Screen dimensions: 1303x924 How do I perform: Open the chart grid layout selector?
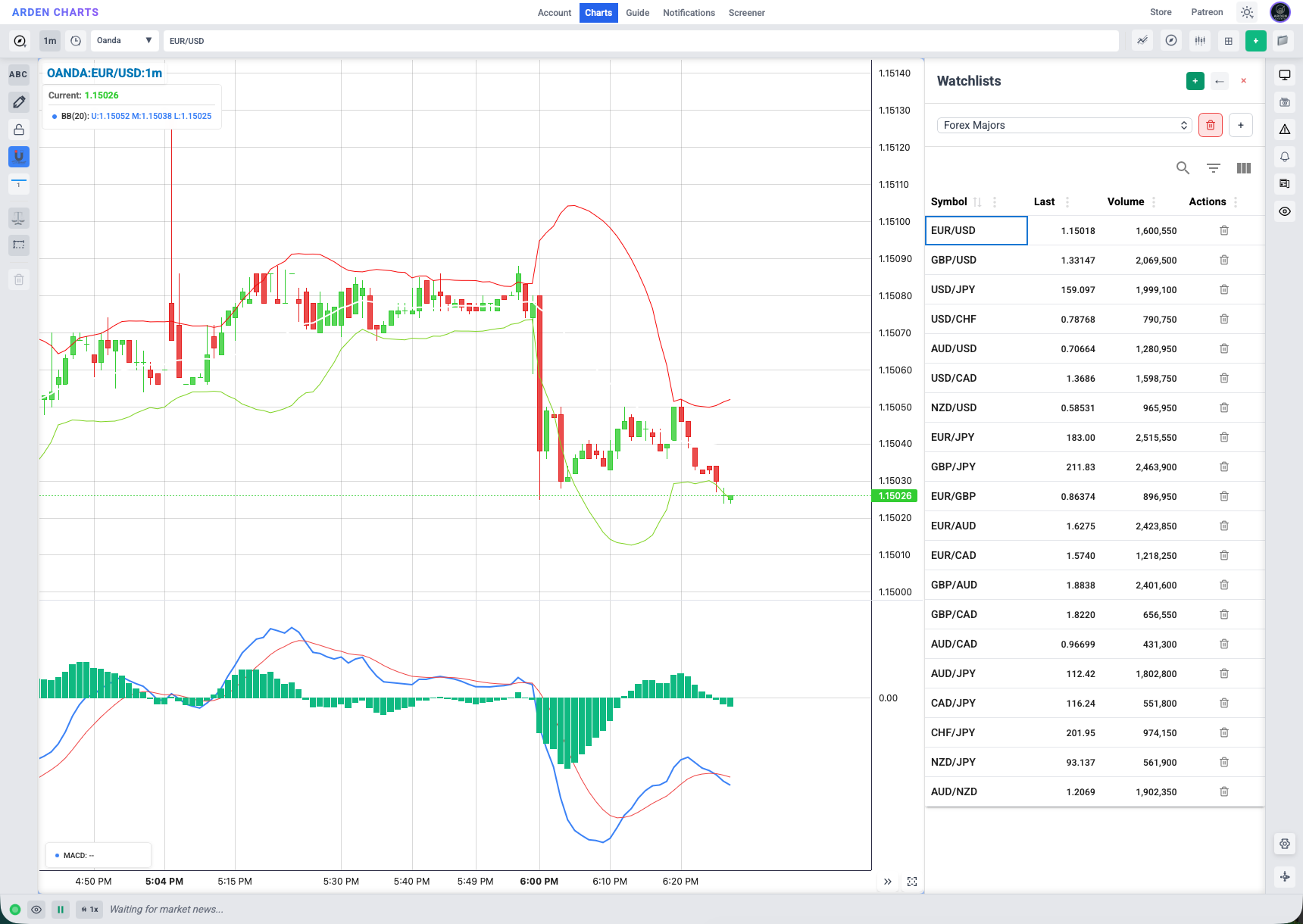(1228, 40)
